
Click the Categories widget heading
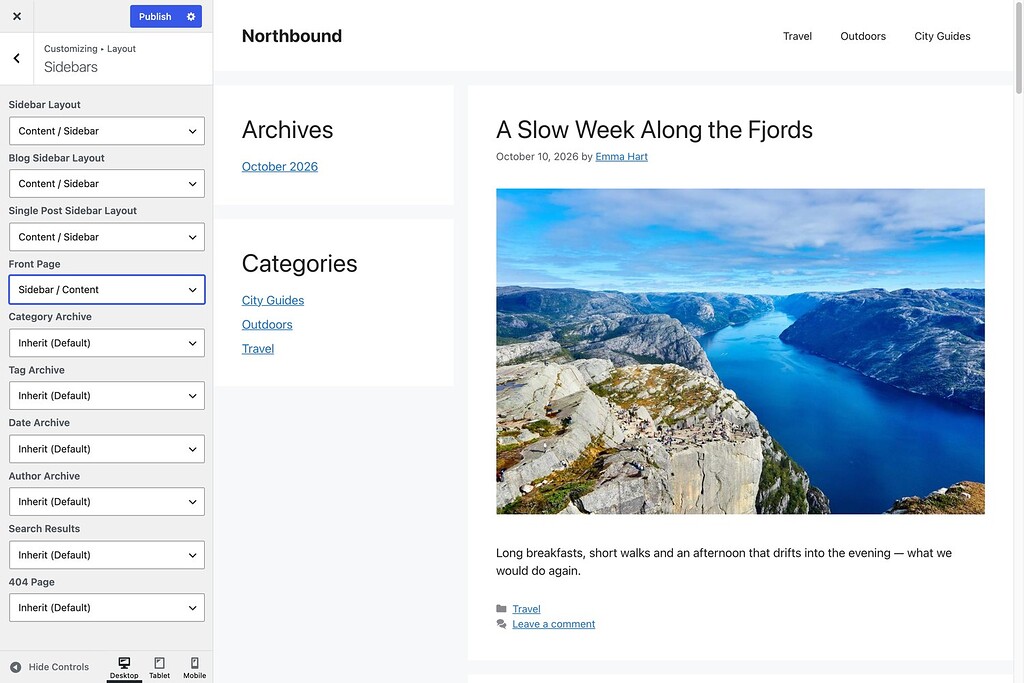tap(299, 264)
